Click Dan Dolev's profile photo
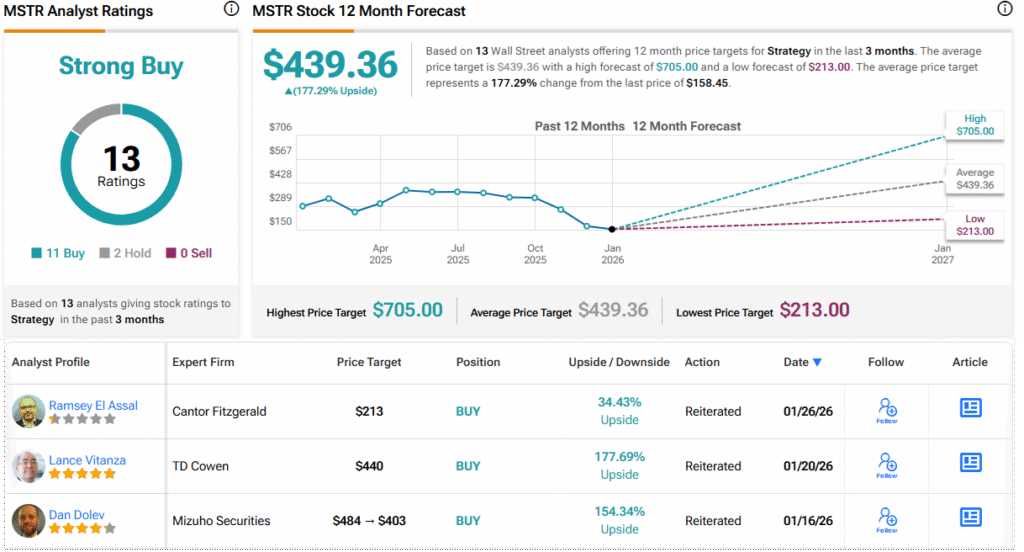 [x=28, y=521]
